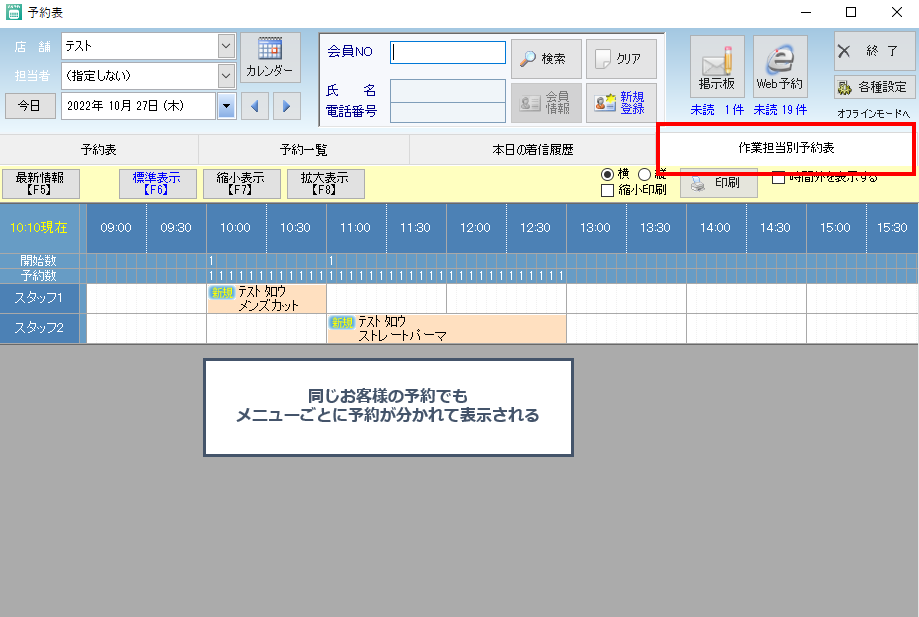Open 各種設定 settings
Screen dimensions: 919x617
874,87
